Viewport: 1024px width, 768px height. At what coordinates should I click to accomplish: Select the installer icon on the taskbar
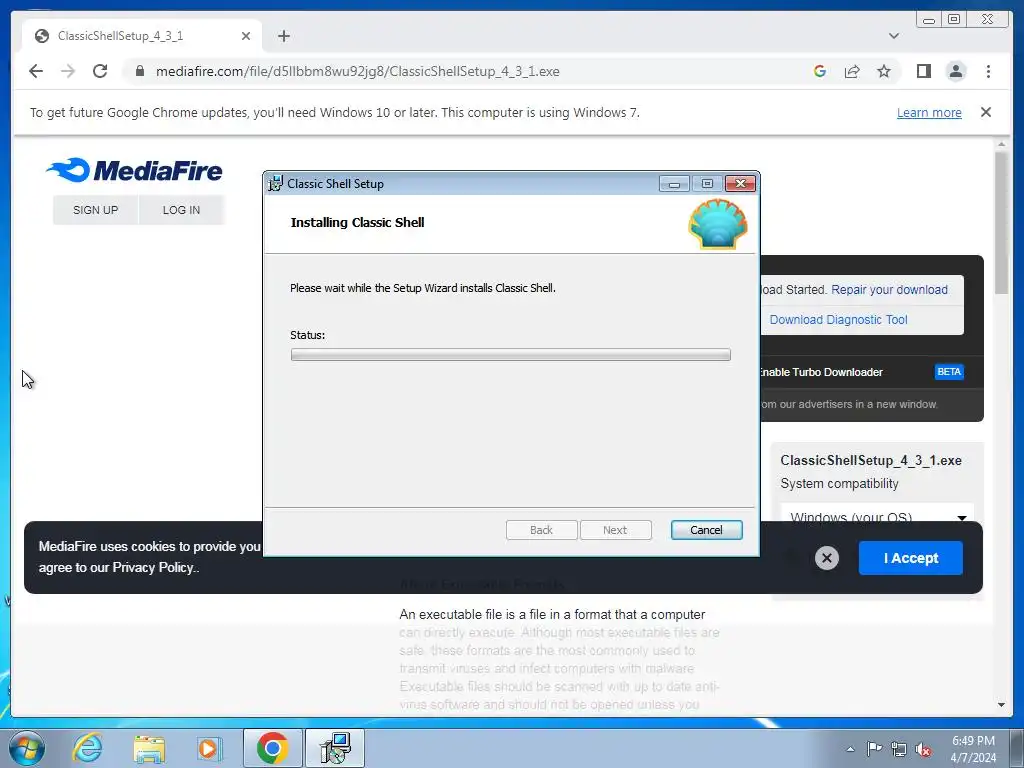click(334, 748)
